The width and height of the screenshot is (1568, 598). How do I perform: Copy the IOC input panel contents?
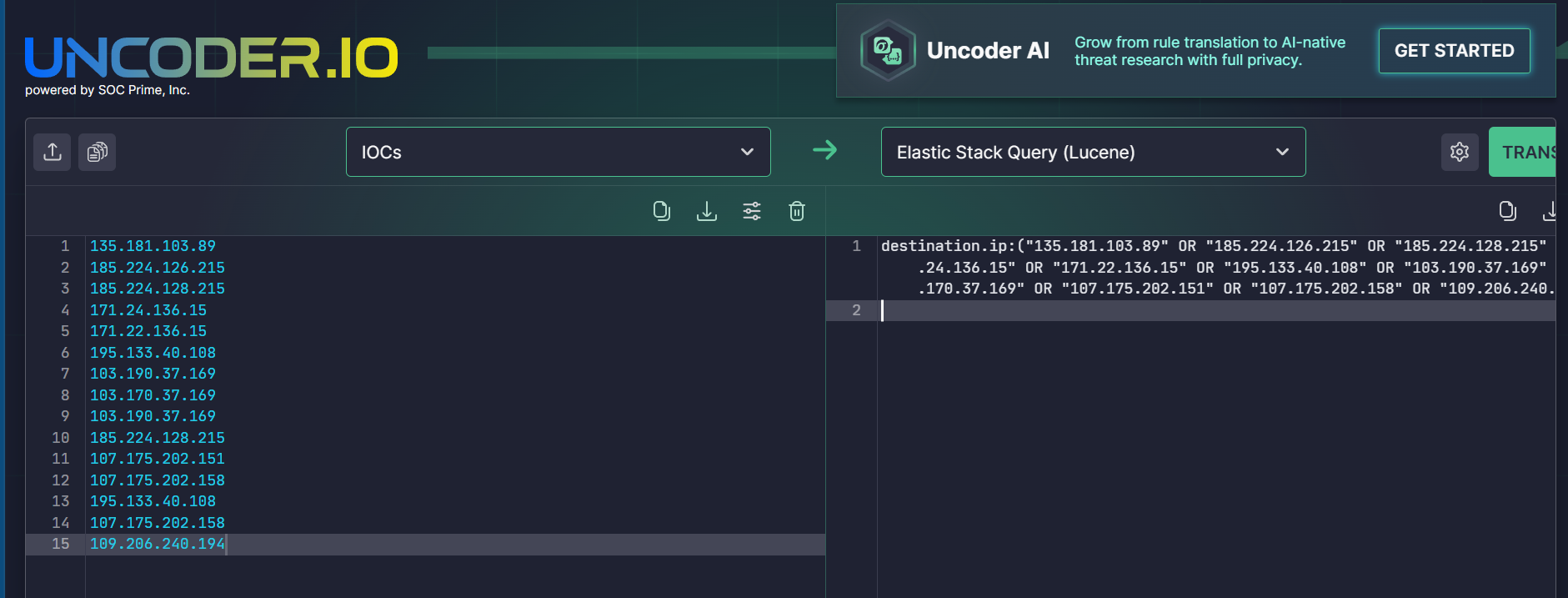[662, 211]
